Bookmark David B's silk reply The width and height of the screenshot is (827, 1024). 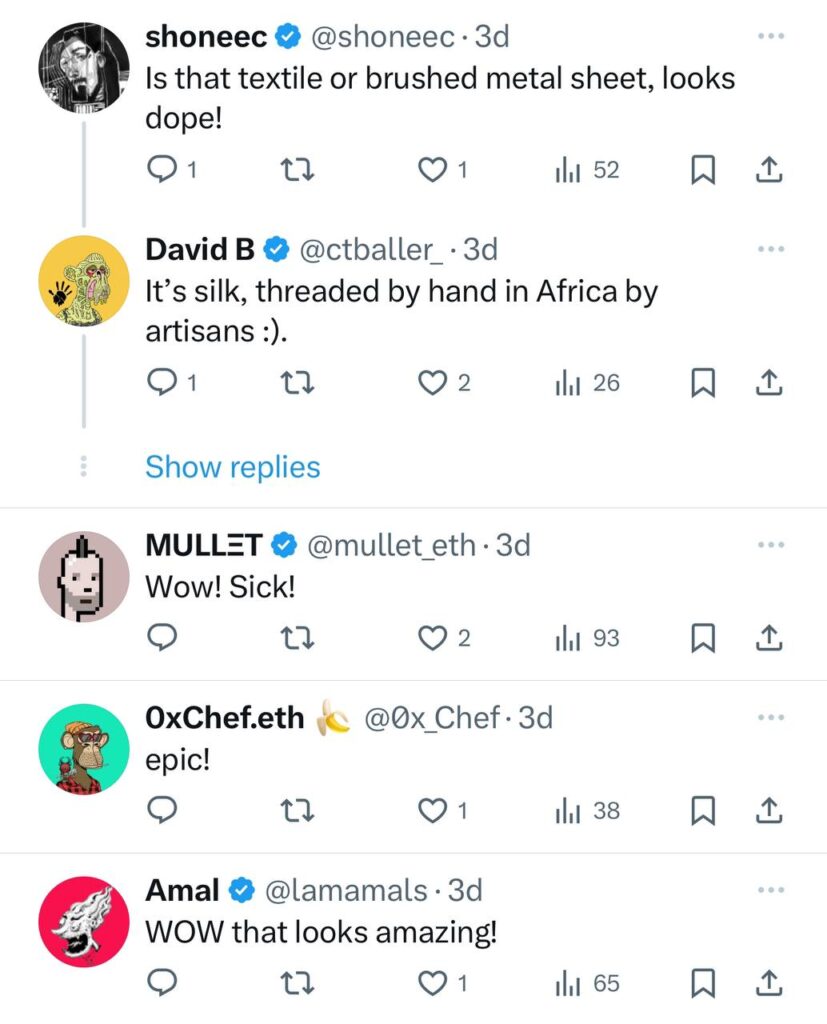tap(704, 383)
